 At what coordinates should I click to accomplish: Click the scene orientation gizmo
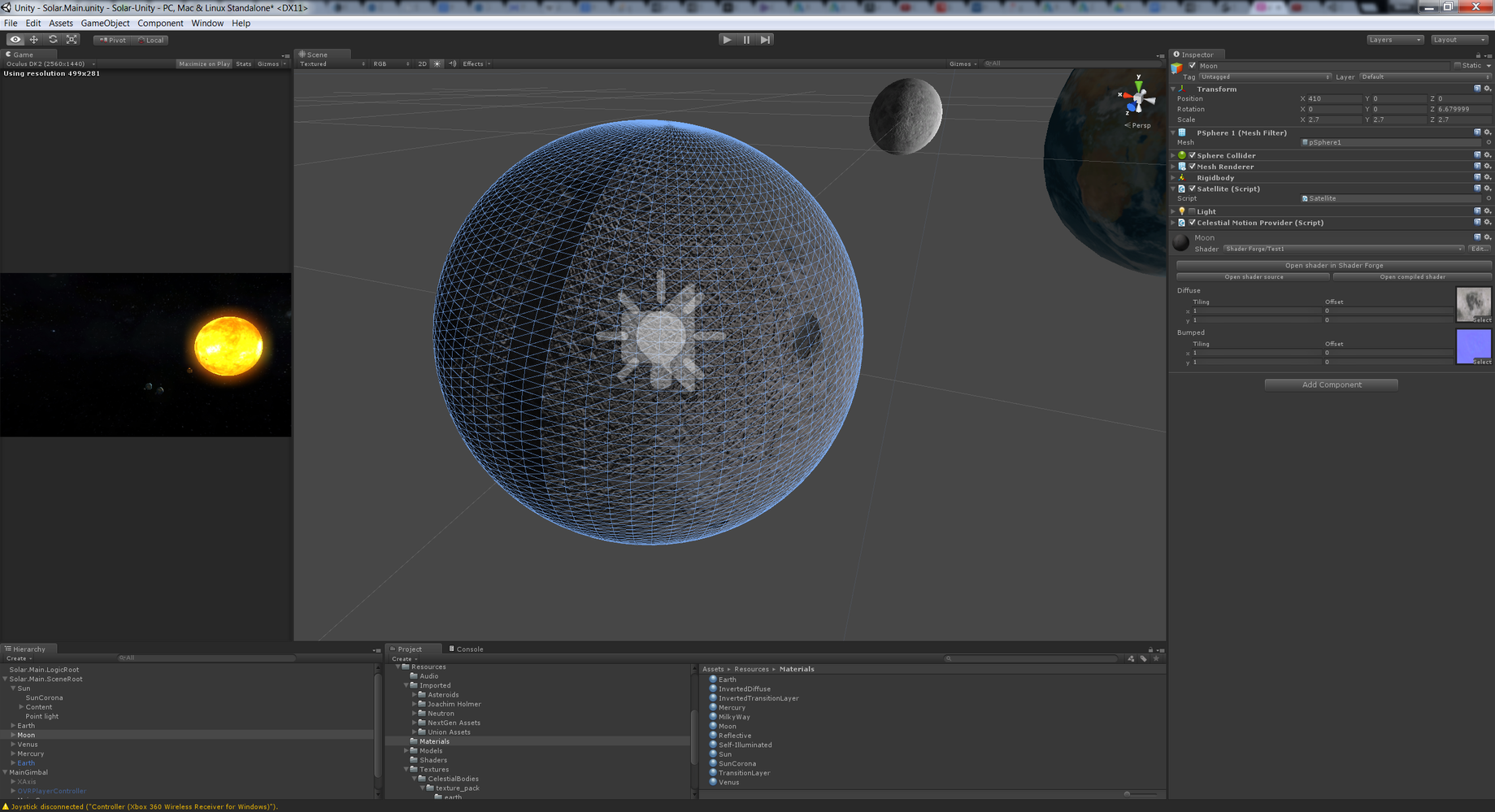(x=1138, y=99)
